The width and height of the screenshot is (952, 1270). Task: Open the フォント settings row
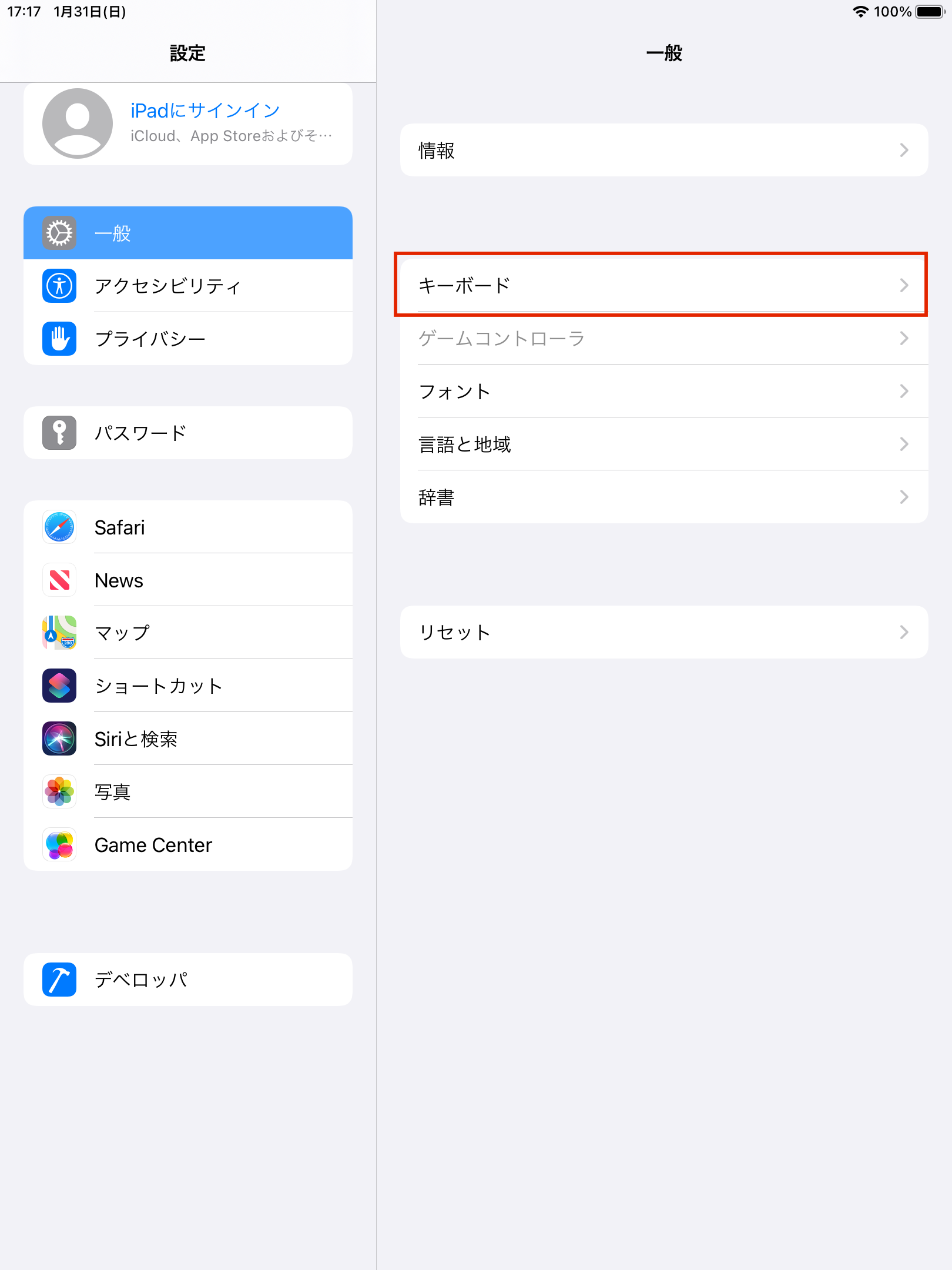pyautogui.click(x=664, y=391)
